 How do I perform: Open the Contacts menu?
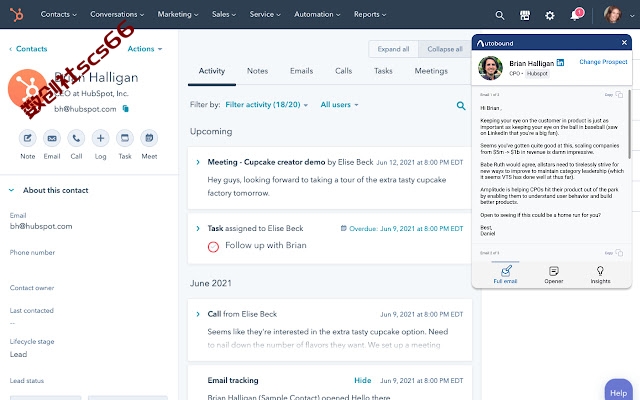58,14
